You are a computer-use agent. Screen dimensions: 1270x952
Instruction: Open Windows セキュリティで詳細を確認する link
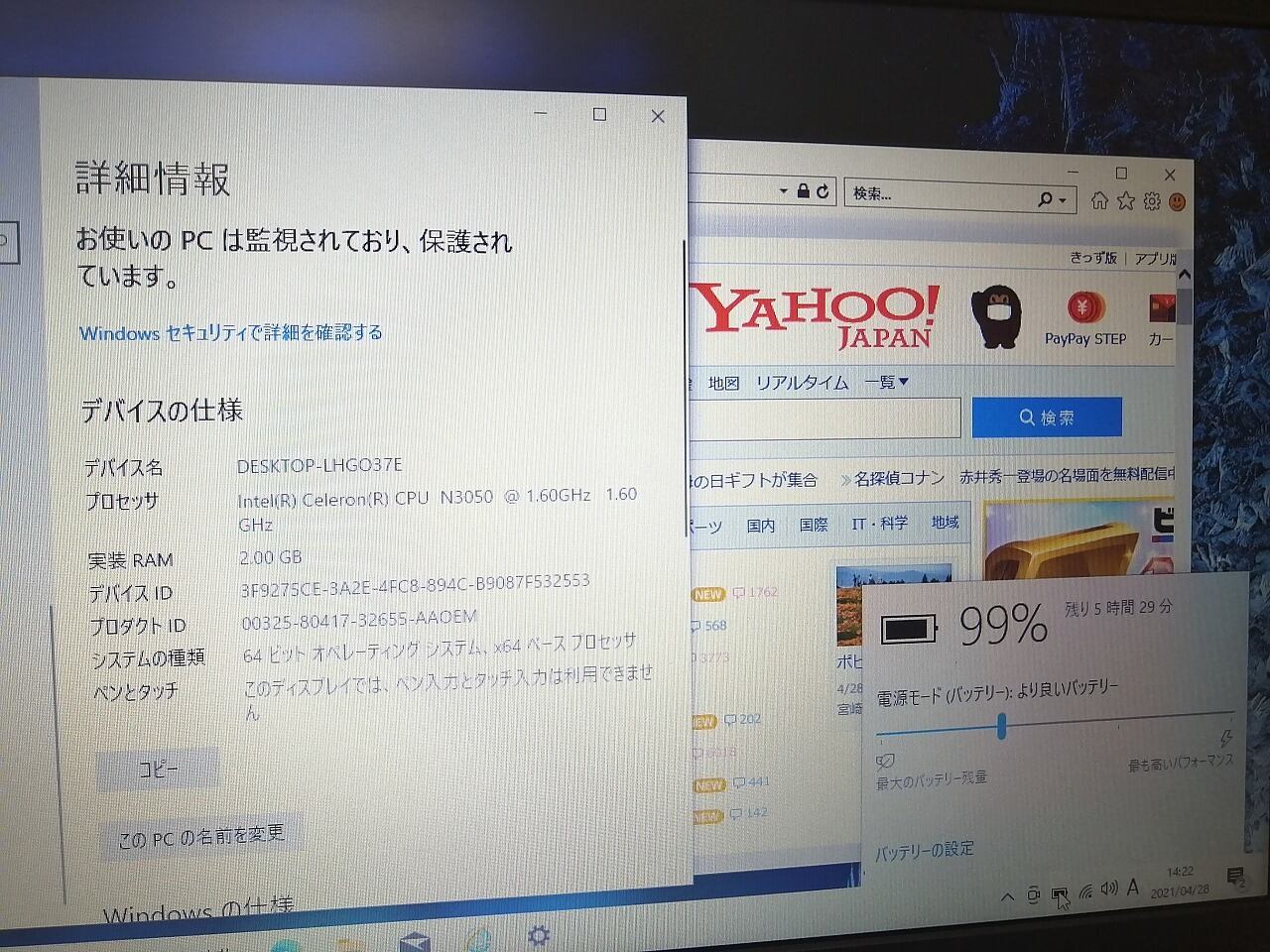click(231, 332)
